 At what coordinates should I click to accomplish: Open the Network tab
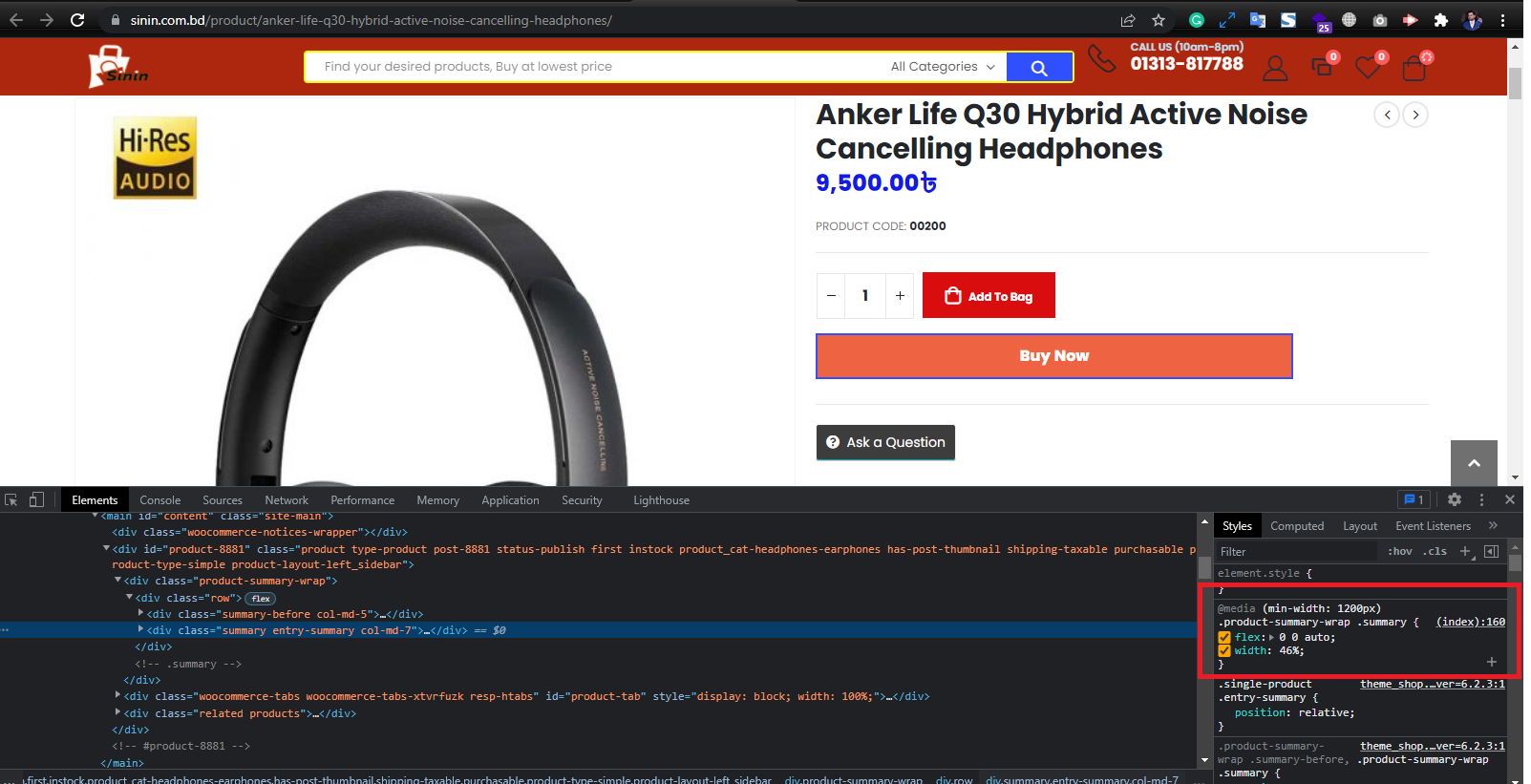click(287, 499)
